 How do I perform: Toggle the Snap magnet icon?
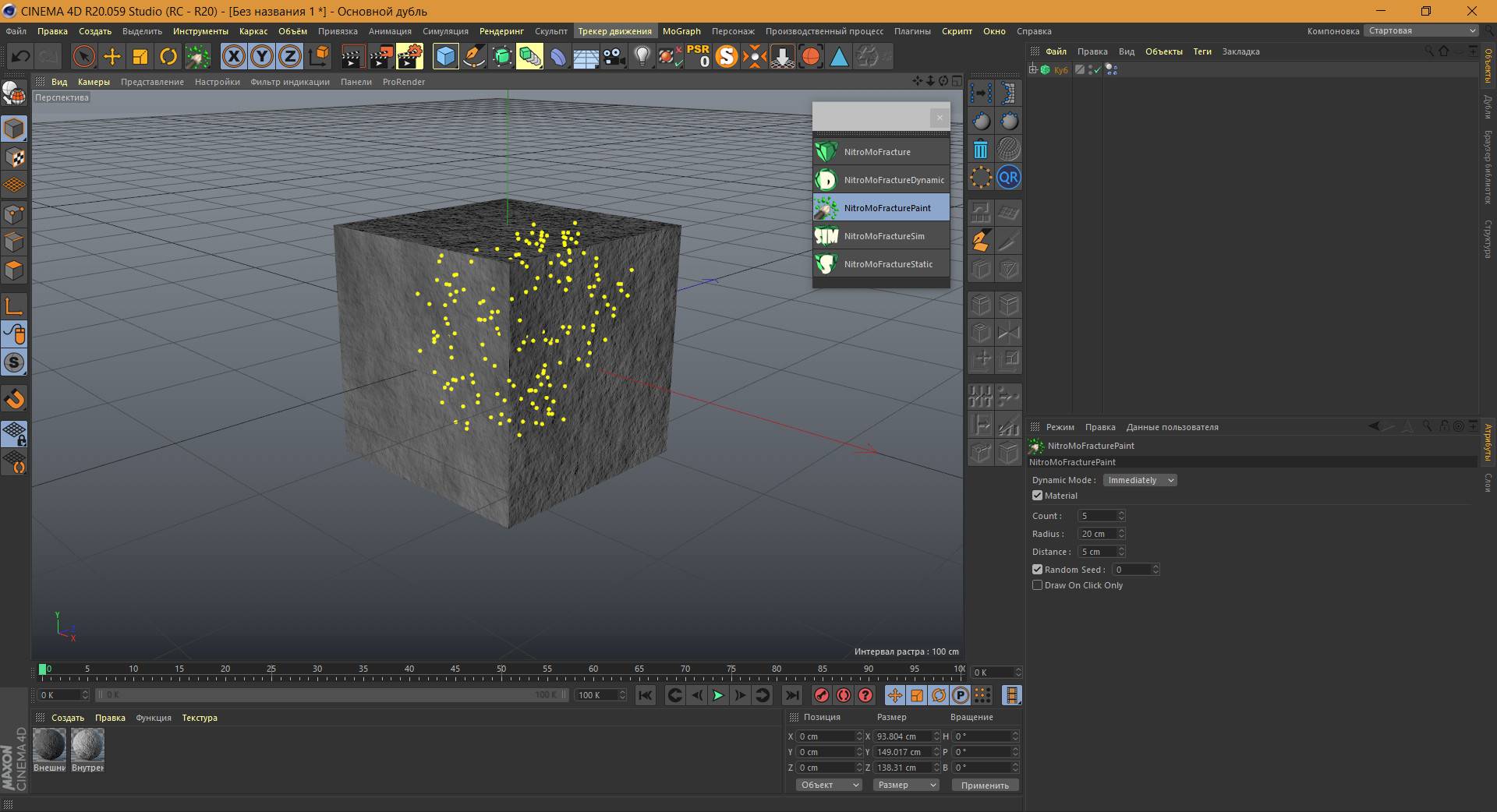point(14,399)
